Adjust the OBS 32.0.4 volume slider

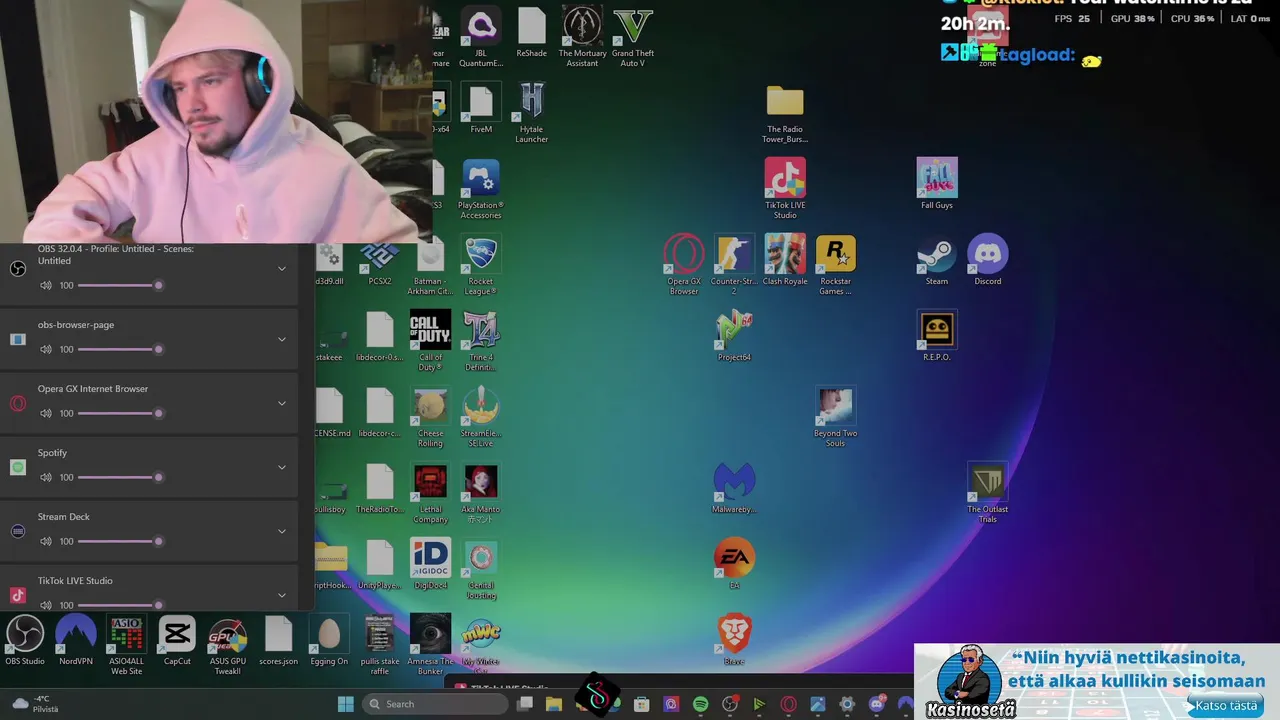120,286
